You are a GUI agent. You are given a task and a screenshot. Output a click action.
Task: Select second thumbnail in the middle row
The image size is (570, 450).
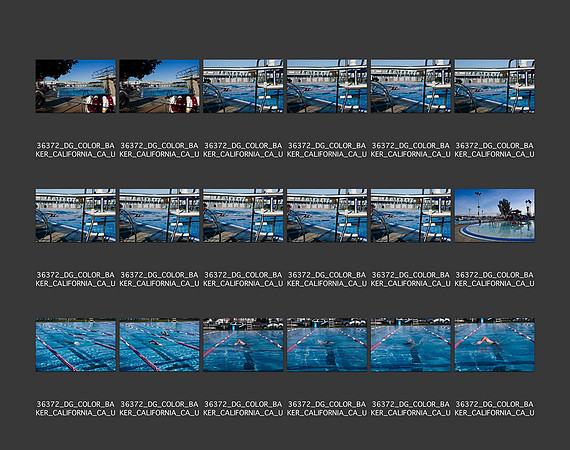(159, 215)
